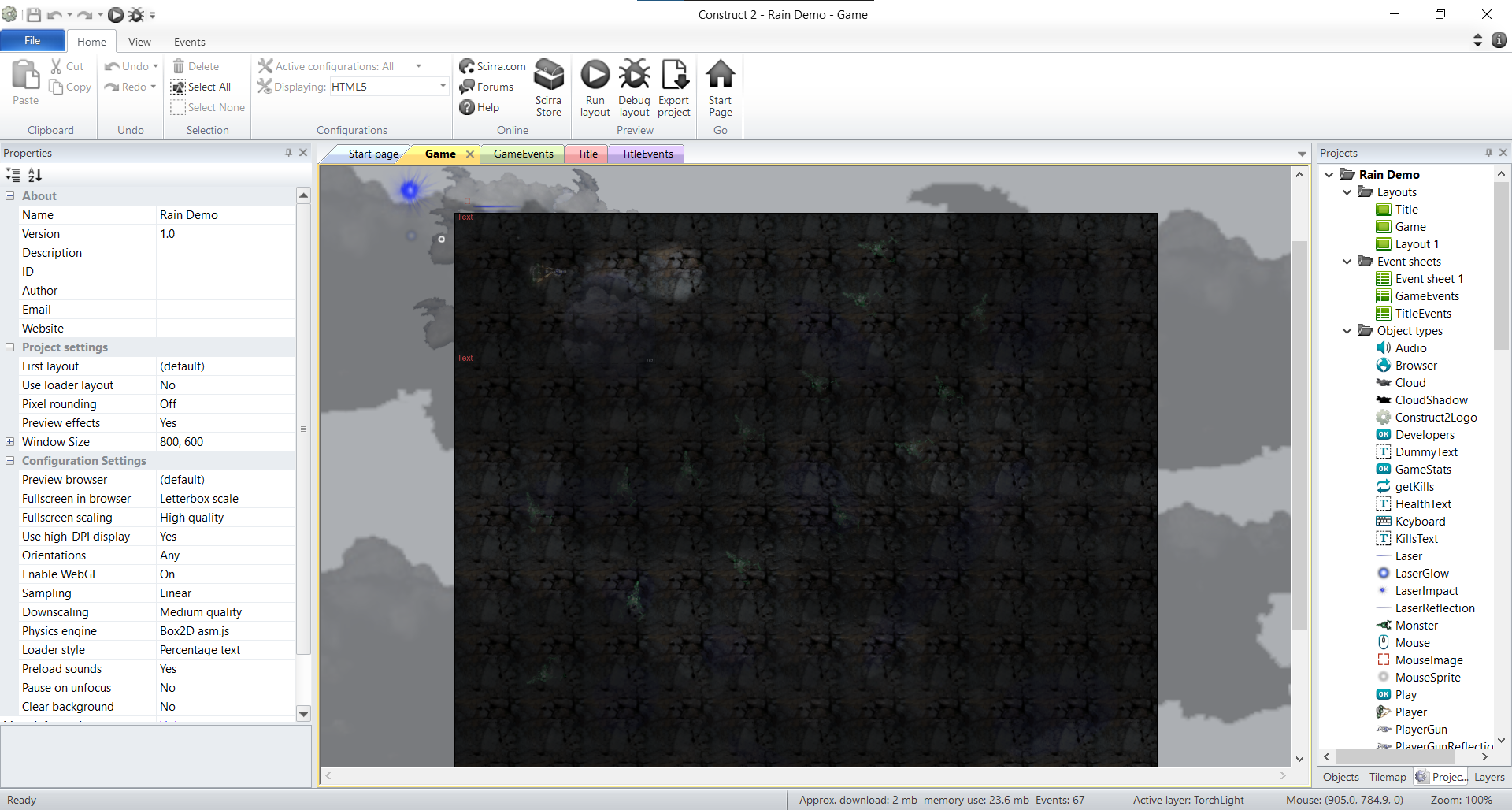1512x810 pixels.
Task: Click the Copy icon in ribbon
Action: (x=57, y=87)
